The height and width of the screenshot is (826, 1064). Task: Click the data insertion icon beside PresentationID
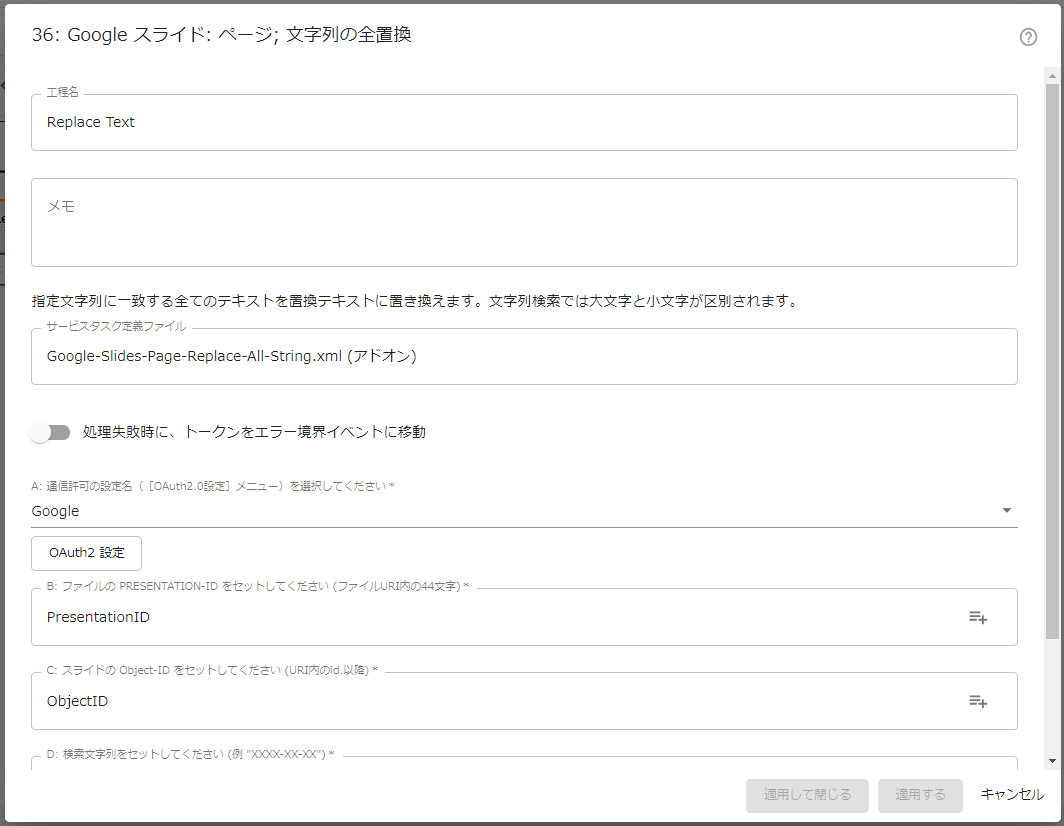978,617
